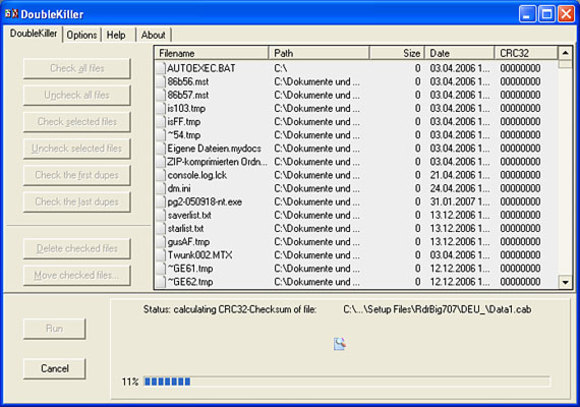
Task: Tick the checkbox for console.log.lck
Action: click(x=161, y=175)
